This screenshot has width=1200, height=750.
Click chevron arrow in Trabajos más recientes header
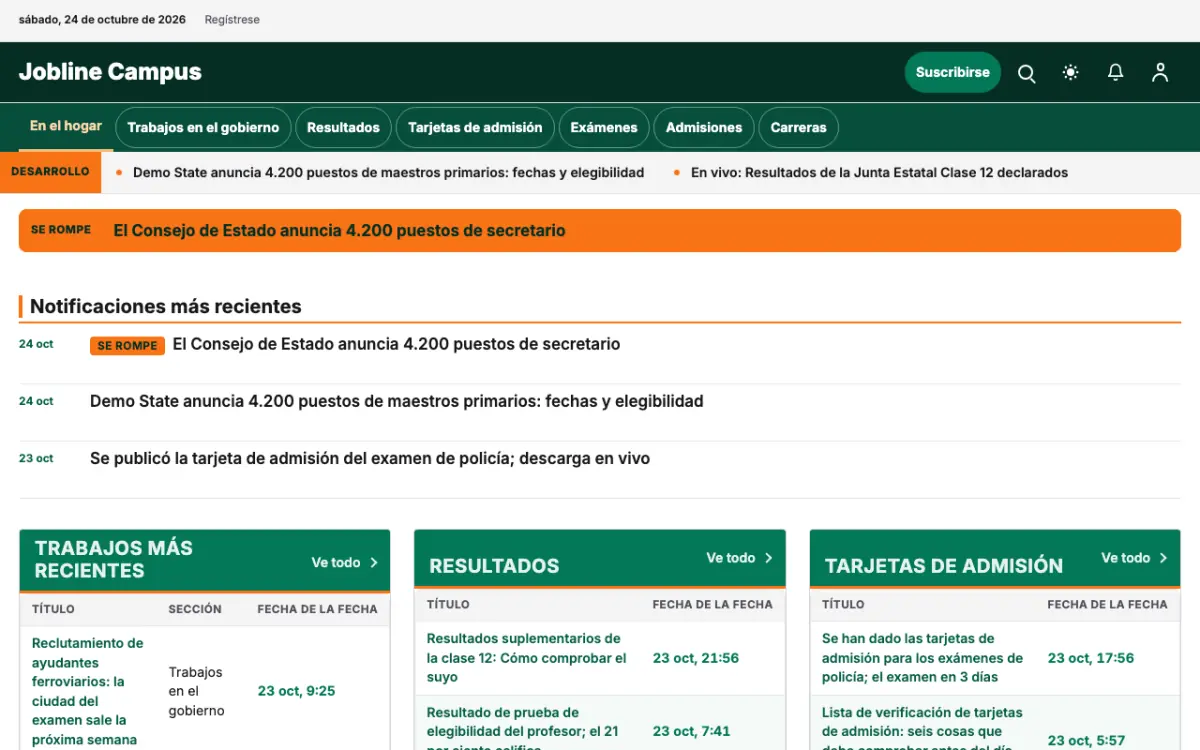[x=374, y=563]
